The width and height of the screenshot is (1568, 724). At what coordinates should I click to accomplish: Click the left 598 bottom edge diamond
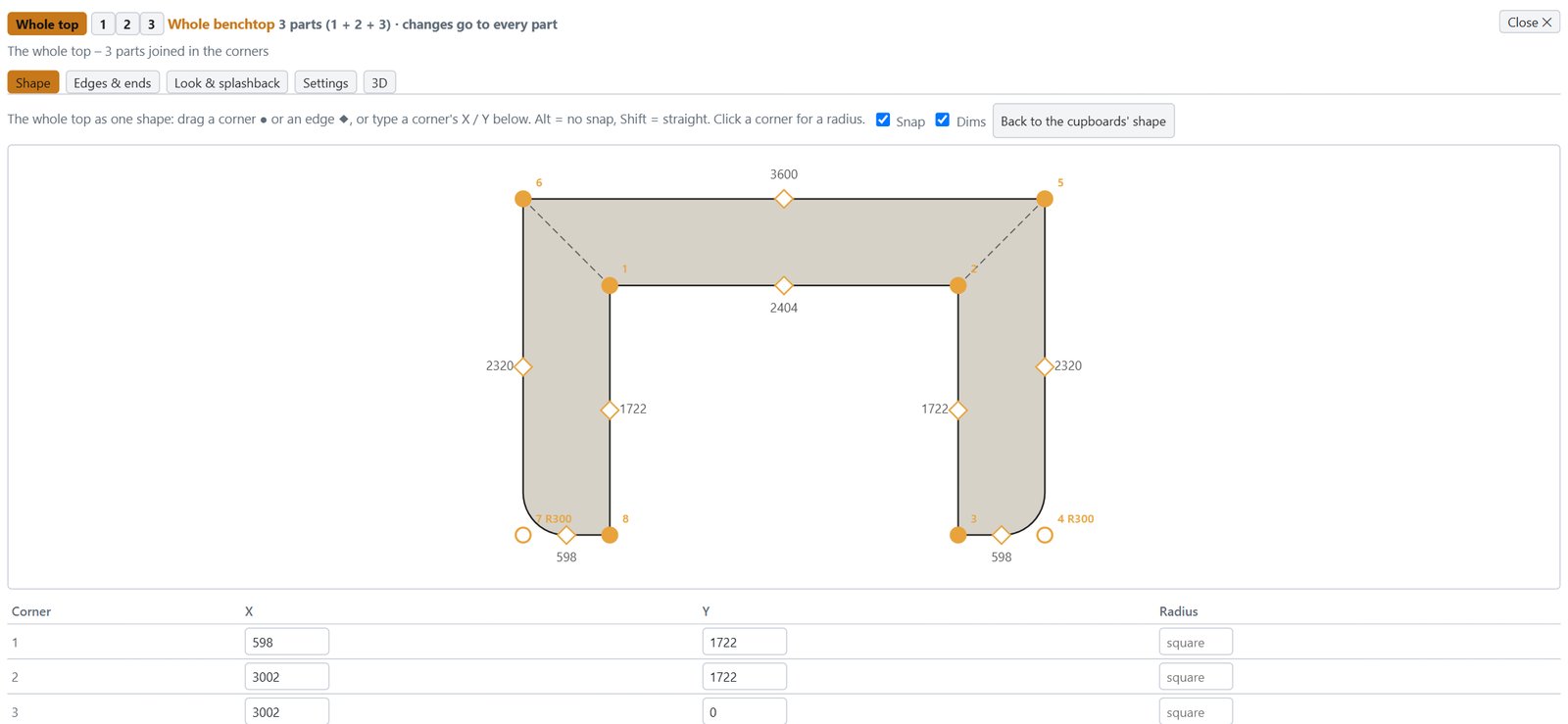click(x=566, y=535)
